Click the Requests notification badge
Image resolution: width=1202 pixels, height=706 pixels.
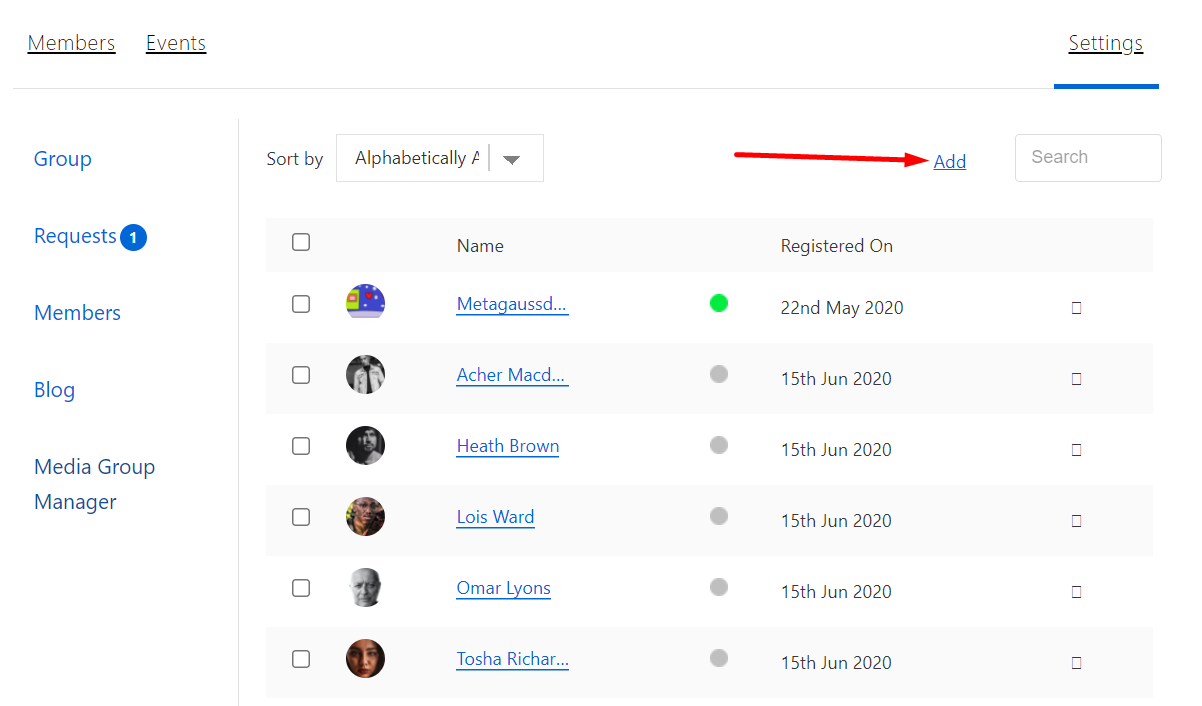(x=133, y=238)
